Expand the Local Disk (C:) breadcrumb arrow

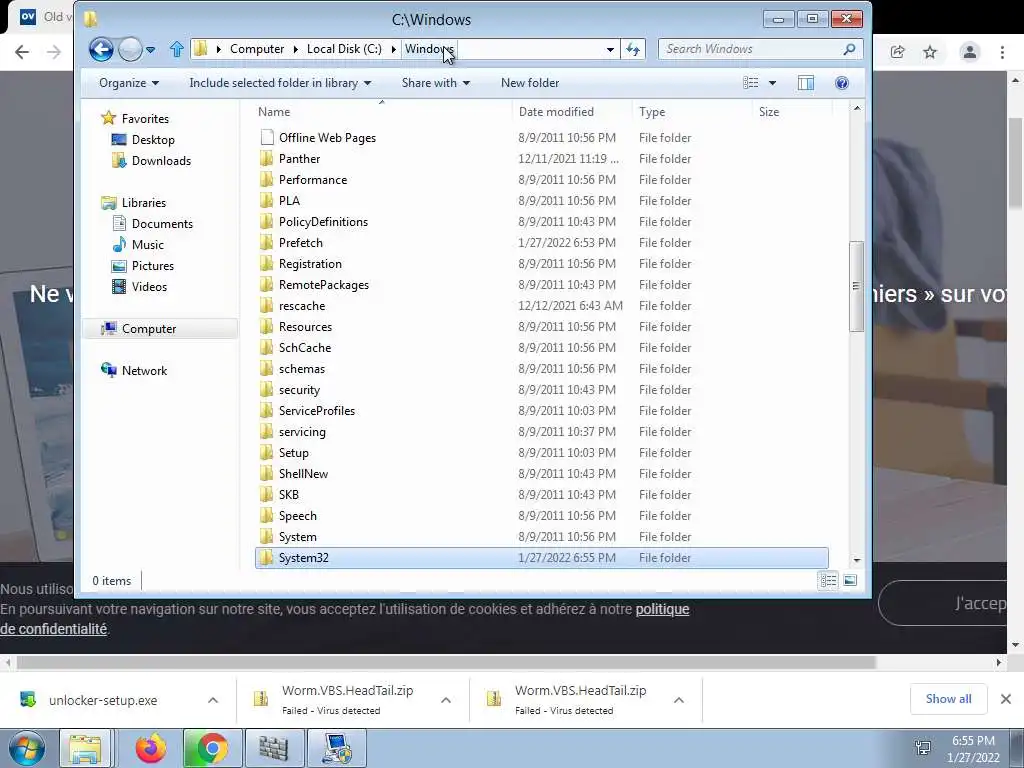[394, 50]
